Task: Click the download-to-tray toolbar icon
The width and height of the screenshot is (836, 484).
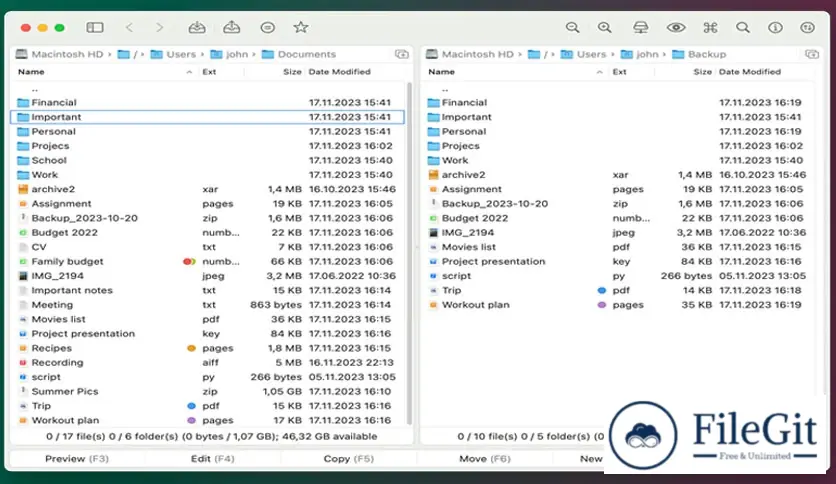Action: tap(197, 27)
